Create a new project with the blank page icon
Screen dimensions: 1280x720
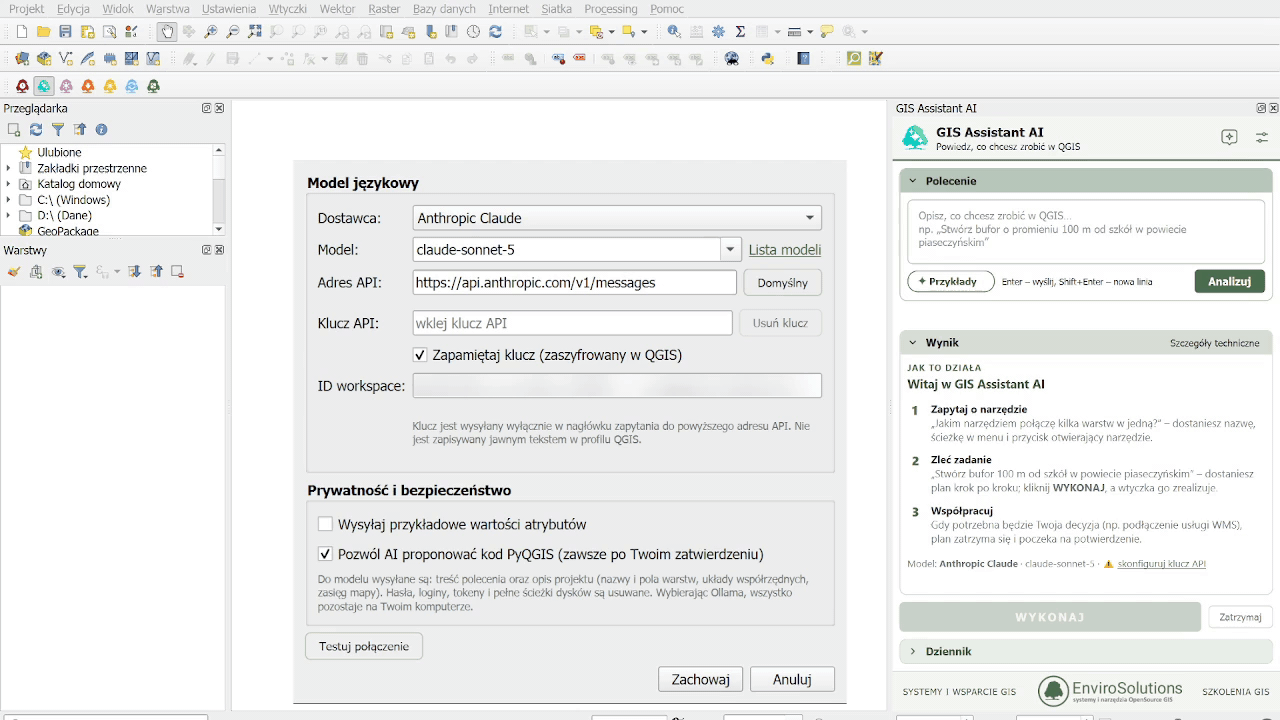tap(22, 32)
